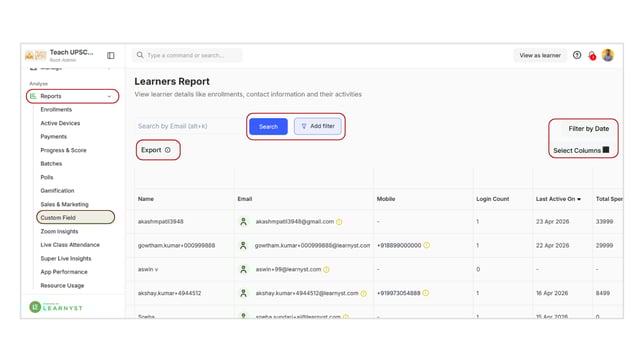644x362 pixels.
Task: Open Enrollments report
Action: (56, 109)
